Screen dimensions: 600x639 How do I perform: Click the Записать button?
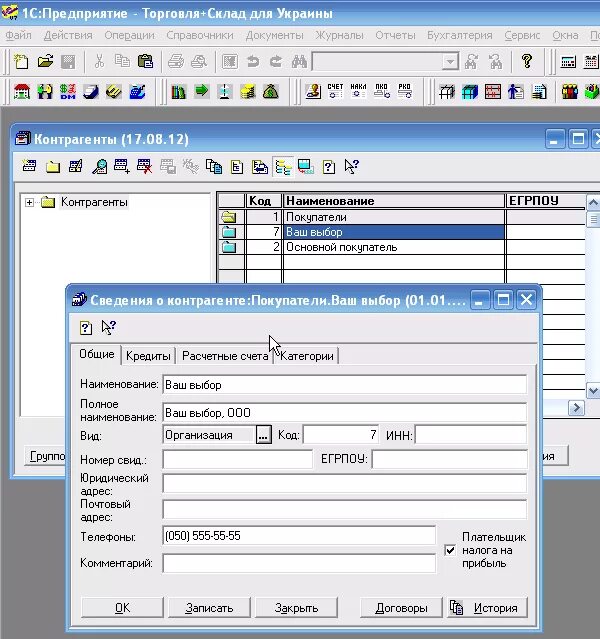tap(209, 608)
